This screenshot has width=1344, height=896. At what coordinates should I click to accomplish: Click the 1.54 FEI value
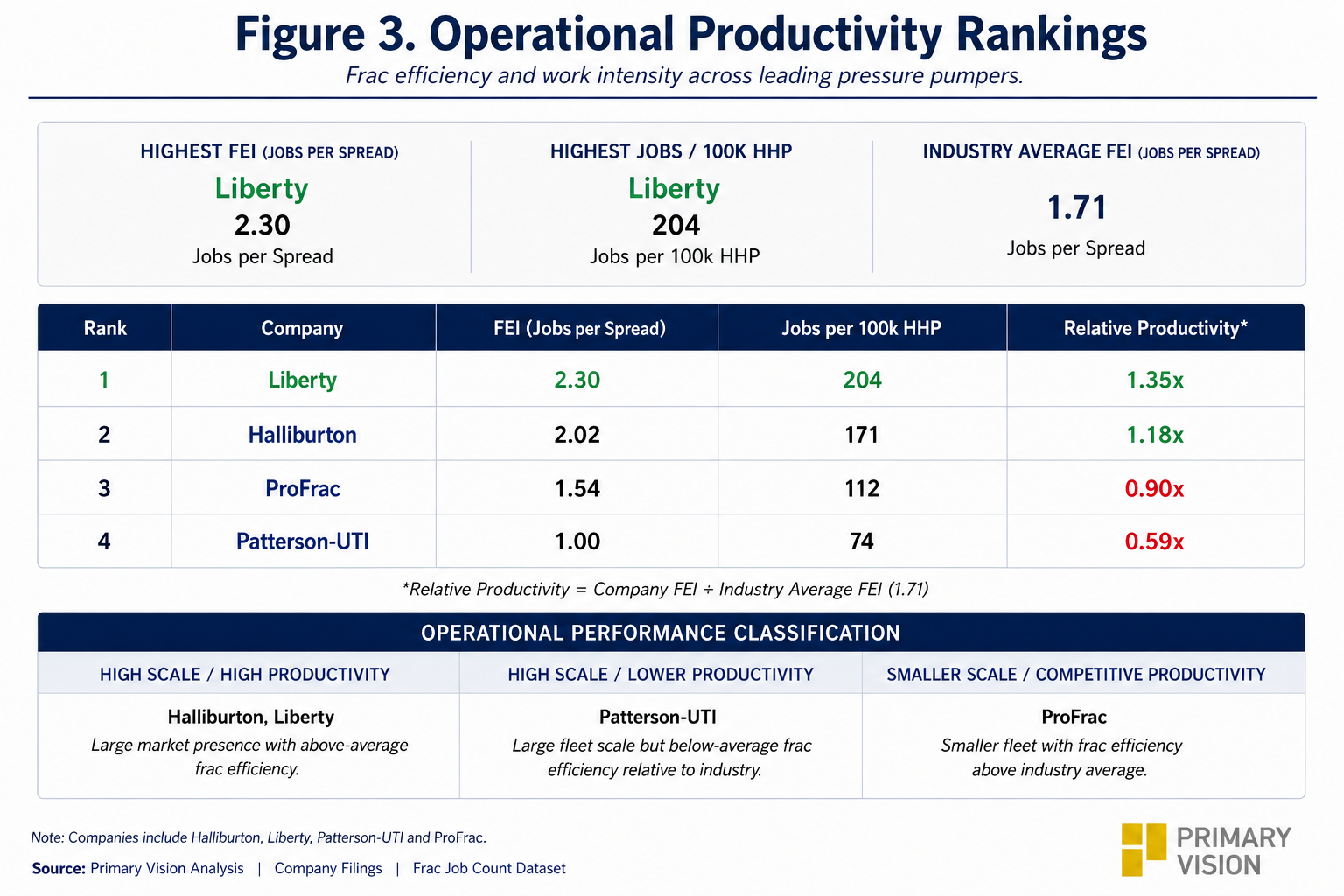(x=577, y=488)
